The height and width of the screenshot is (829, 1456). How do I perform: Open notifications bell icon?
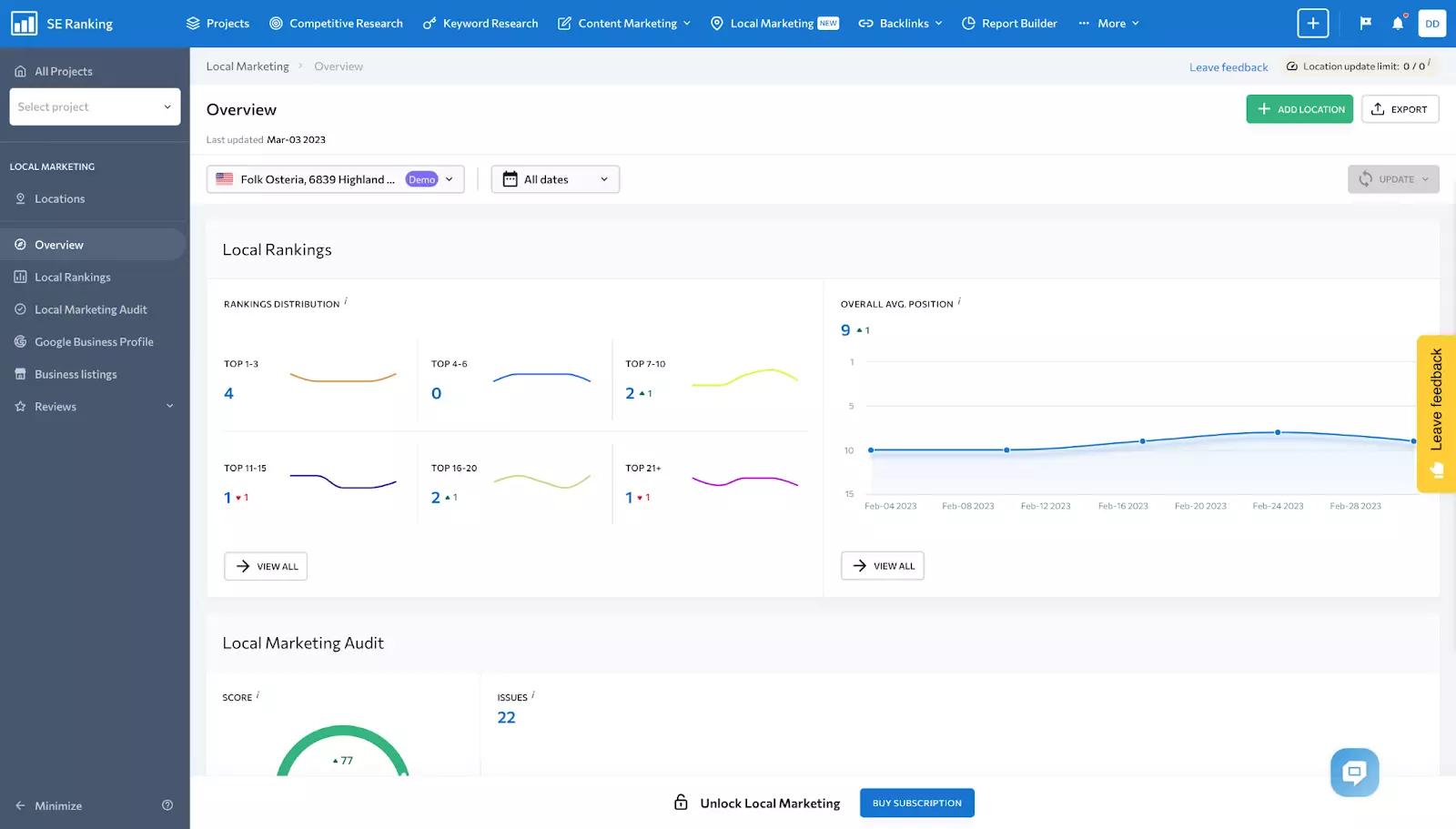tap(1398, 24)
